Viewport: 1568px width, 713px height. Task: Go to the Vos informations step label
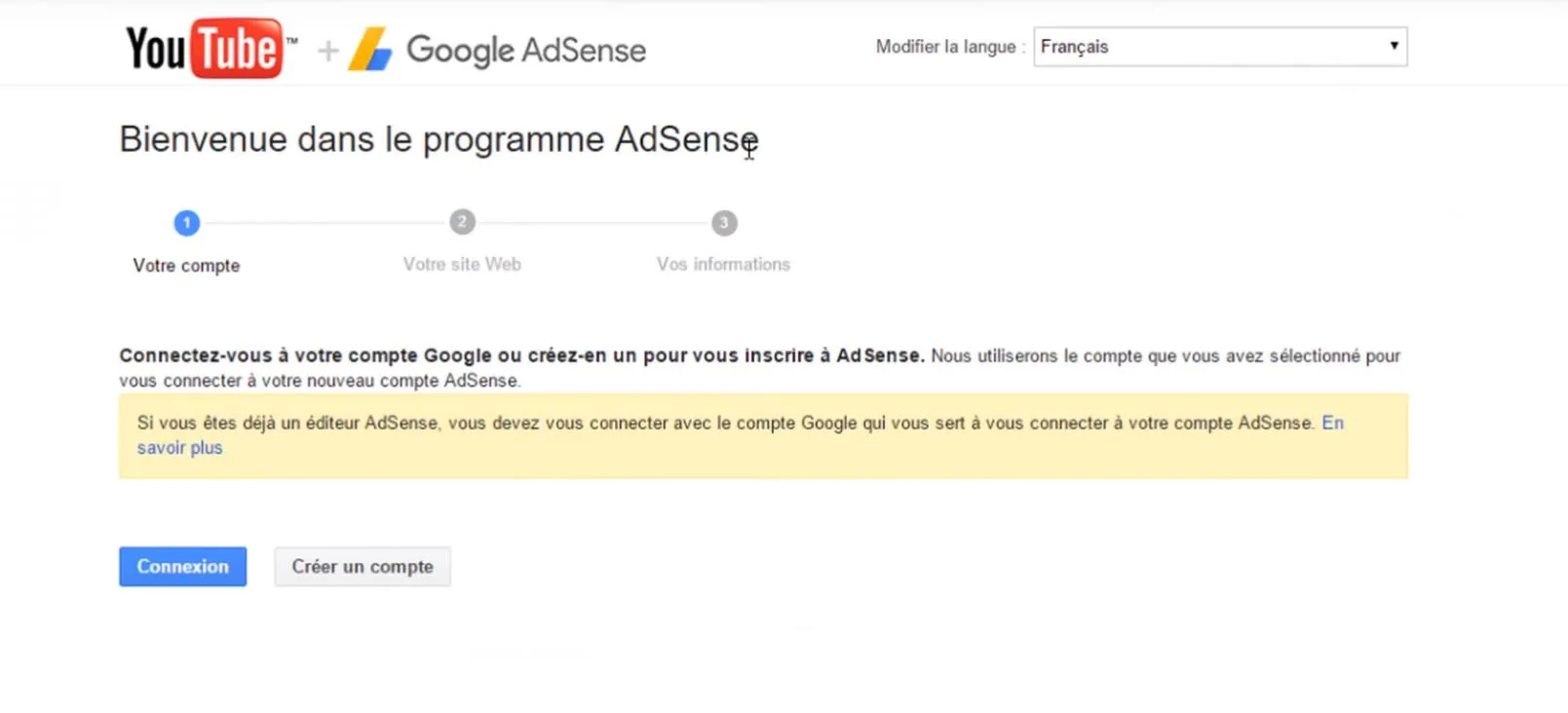(x=723, y=264)
